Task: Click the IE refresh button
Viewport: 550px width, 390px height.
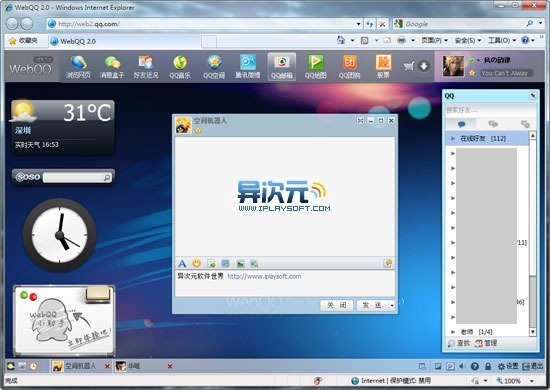Action: coord(370,24)
